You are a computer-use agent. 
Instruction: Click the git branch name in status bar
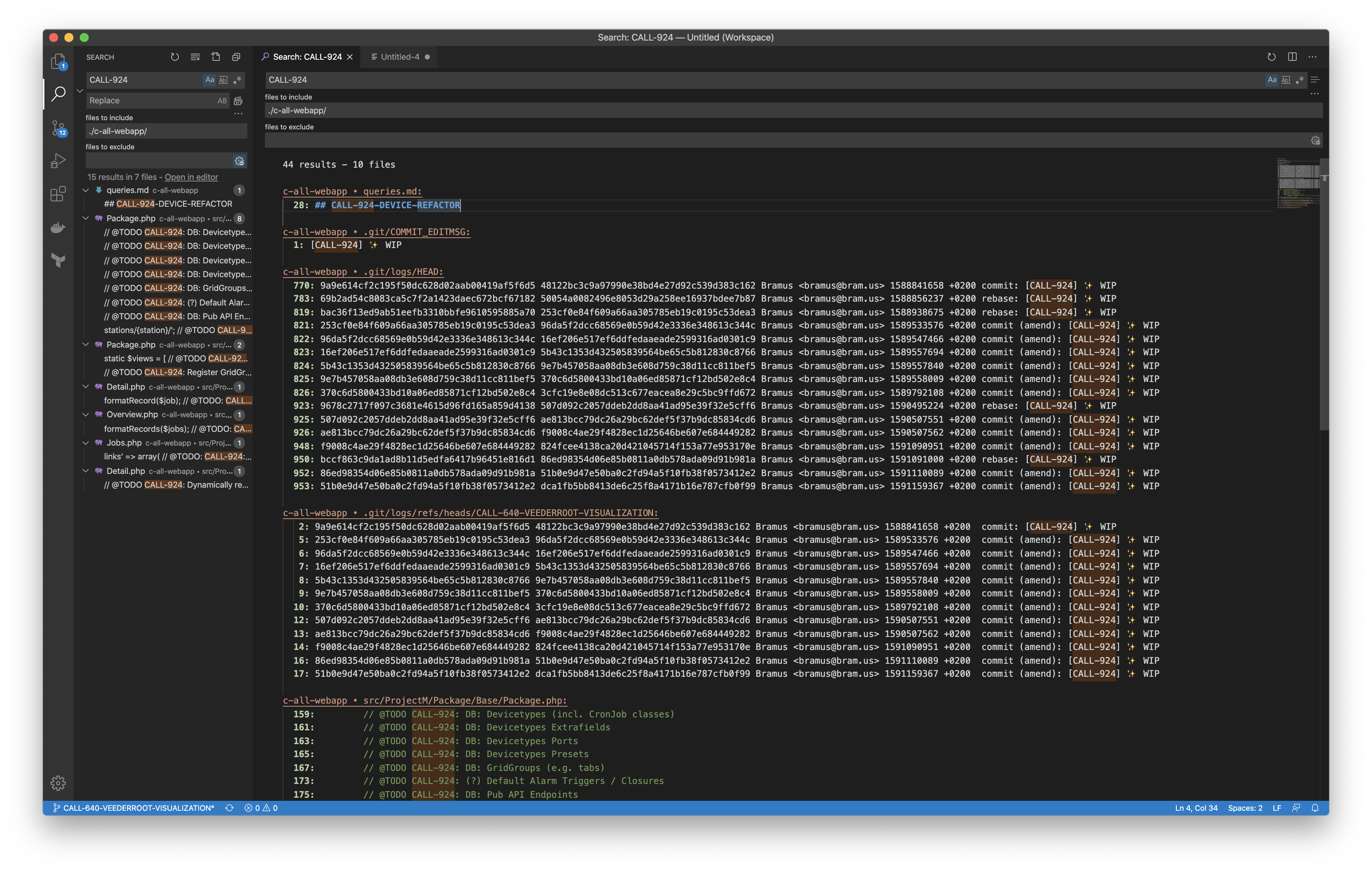coord(134,808)
